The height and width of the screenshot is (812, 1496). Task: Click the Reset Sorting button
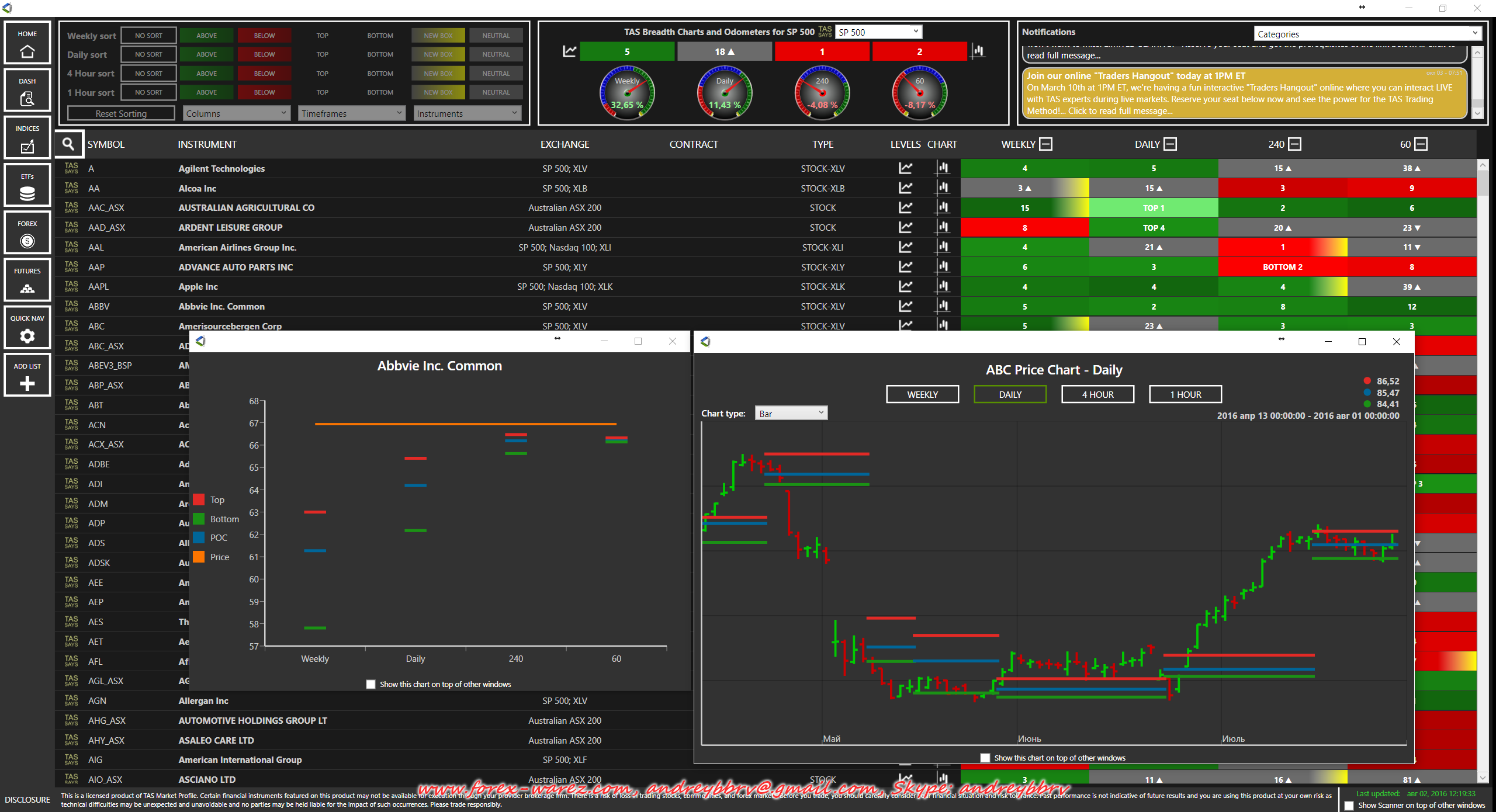pyautogui.click(x=121, y=113)
